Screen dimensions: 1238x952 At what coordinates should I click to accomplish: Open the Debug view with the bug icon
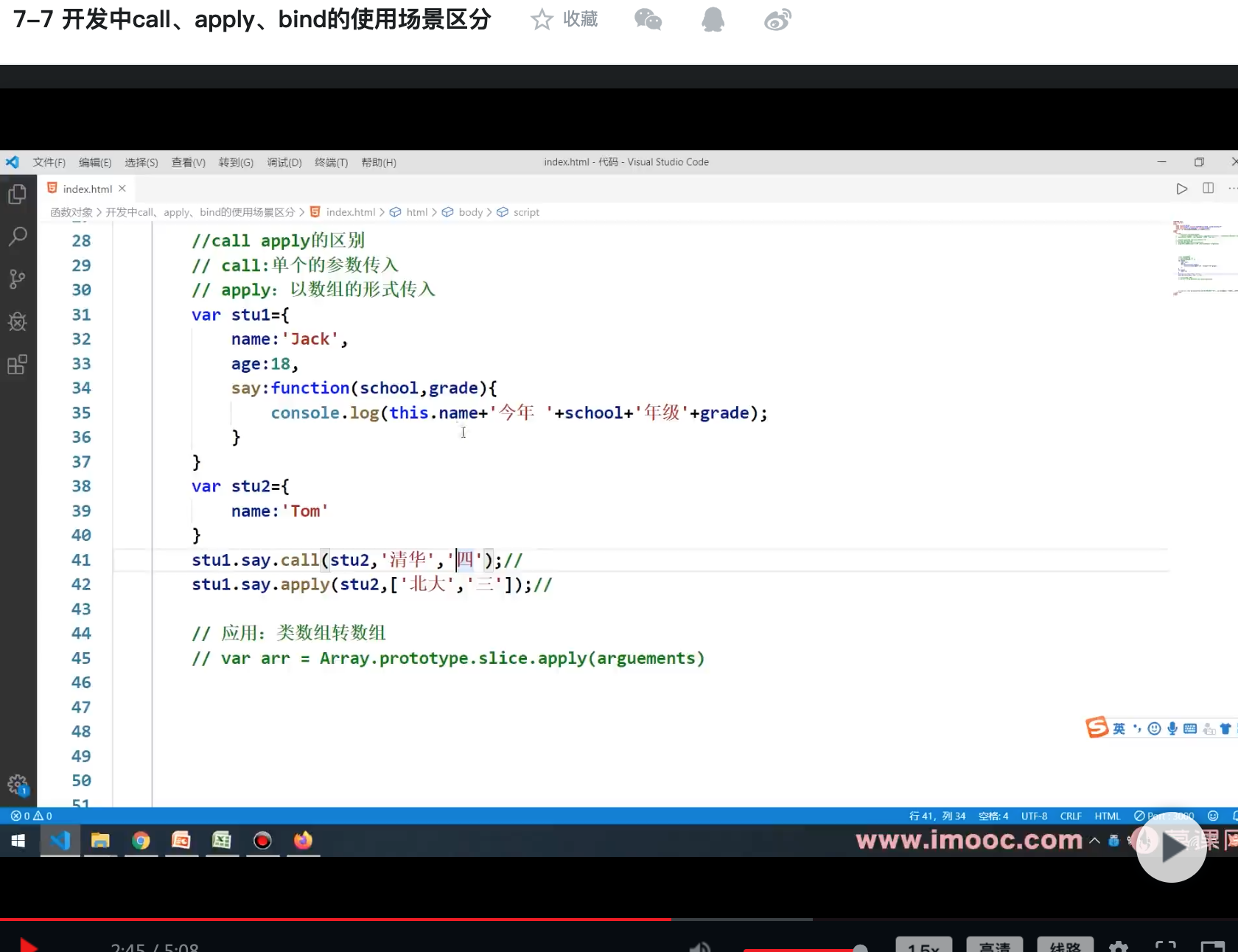point(17,322)
